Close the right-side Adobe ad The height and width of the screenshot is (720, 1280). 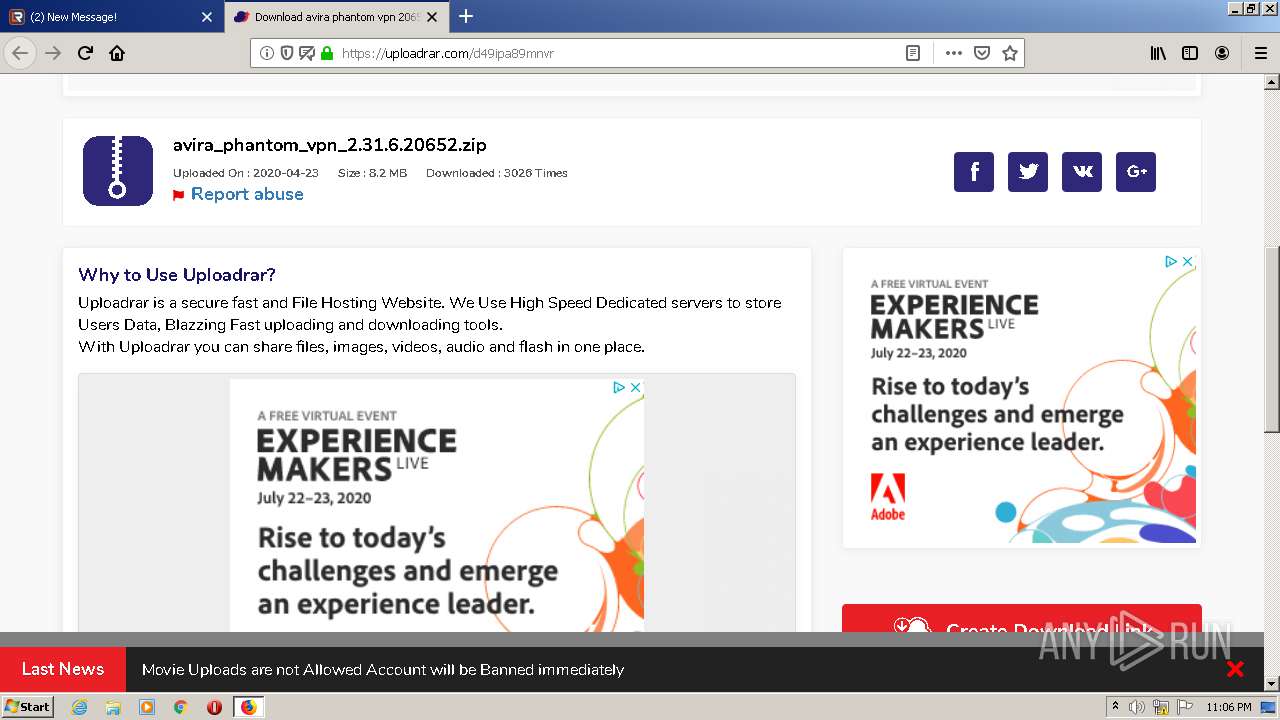1187,262
